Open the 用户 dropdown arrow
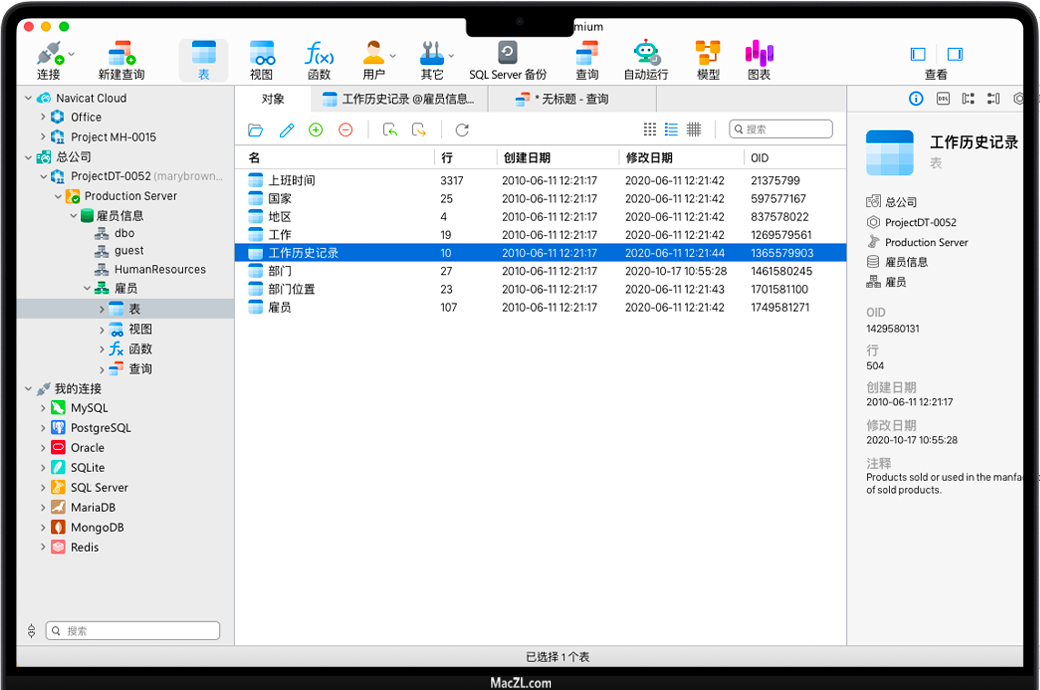This screenshot has width=1040, height=690. click(393, 55)
